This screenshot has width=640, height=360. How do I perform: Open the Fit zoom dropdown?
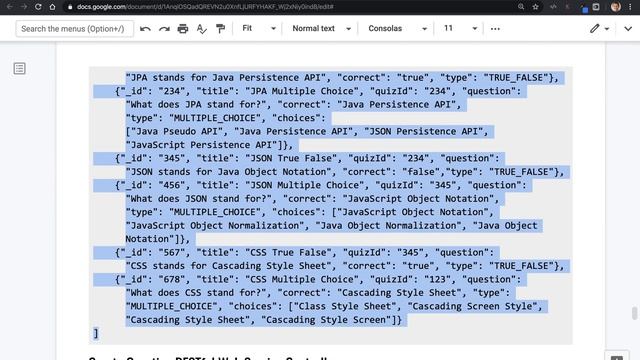259,28
